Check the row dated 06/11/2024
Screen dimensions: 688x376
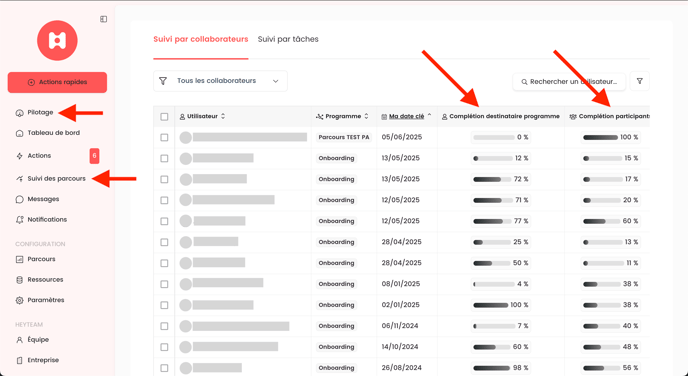(x=164, y=326)
